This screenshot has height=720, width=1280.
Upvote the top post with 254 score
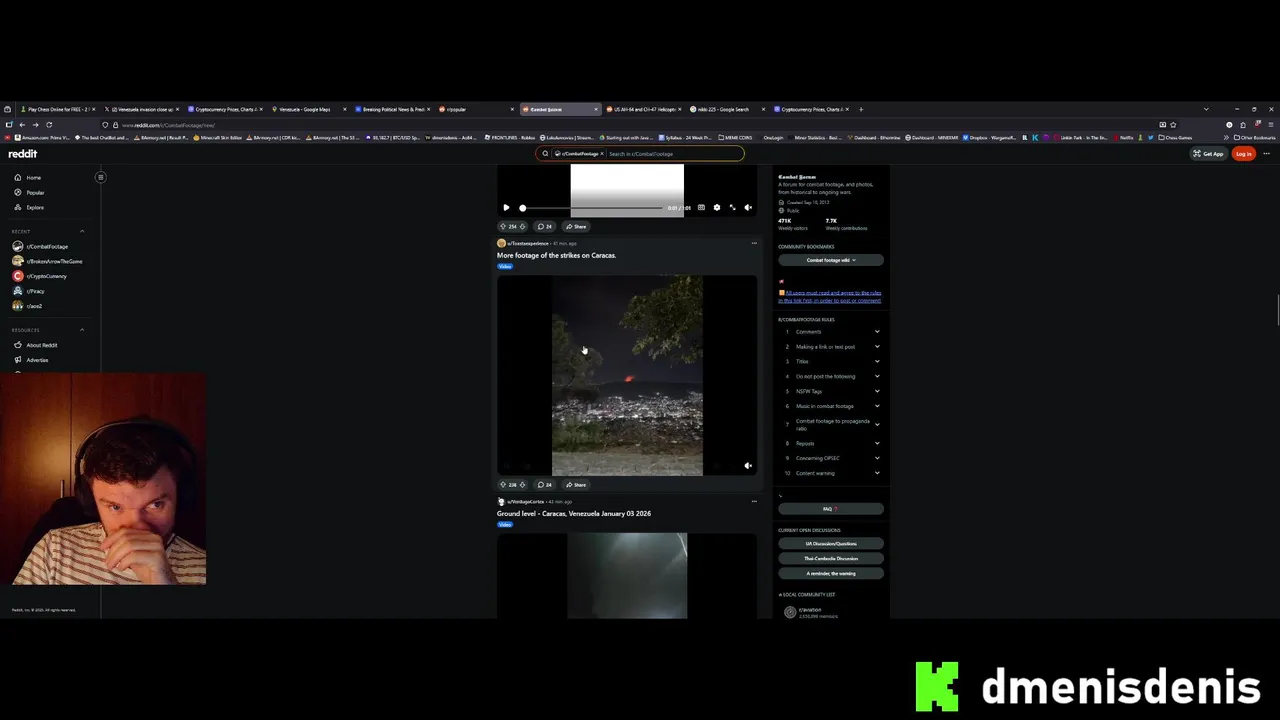click(x=503, y=226)
